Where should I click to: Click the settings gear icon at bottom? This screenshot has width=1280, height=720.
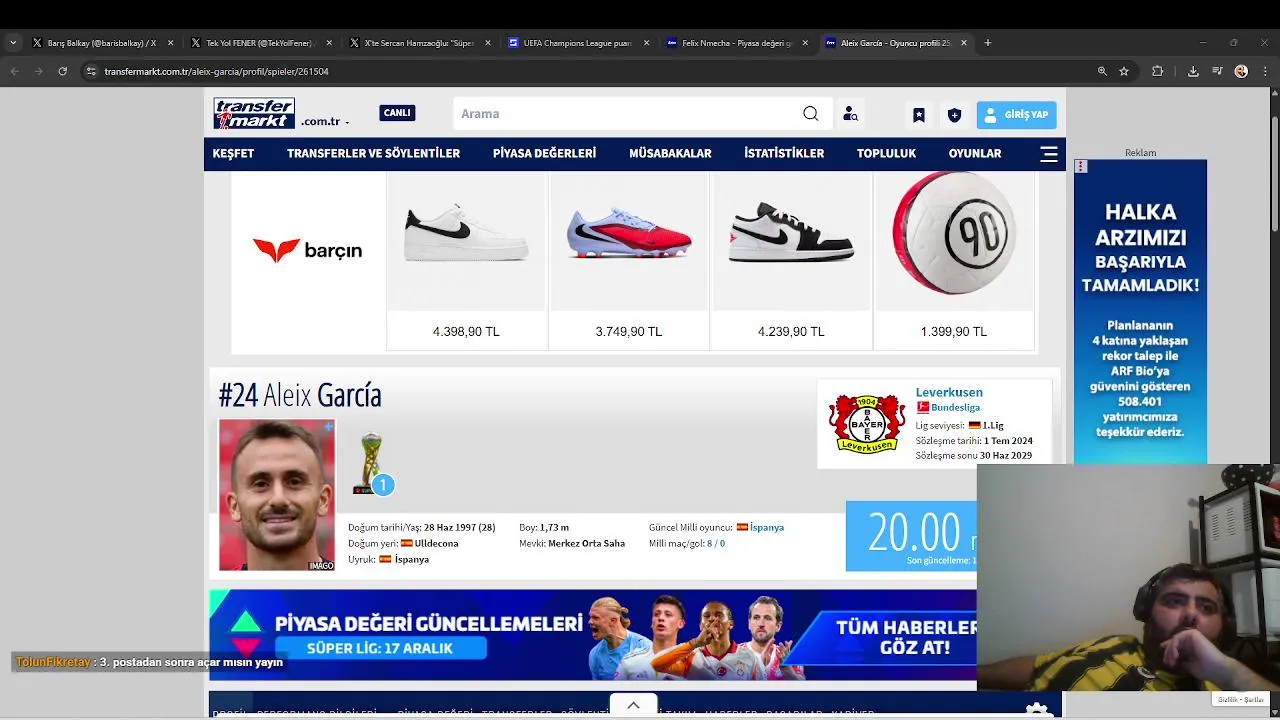click(1037, 709)
